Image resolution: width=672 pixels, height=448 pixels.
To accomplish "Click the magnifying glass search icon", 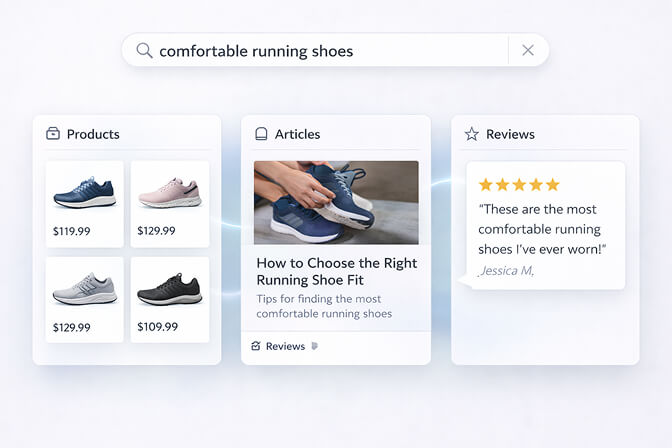I will pyautogui.click(x=144, y=51).
